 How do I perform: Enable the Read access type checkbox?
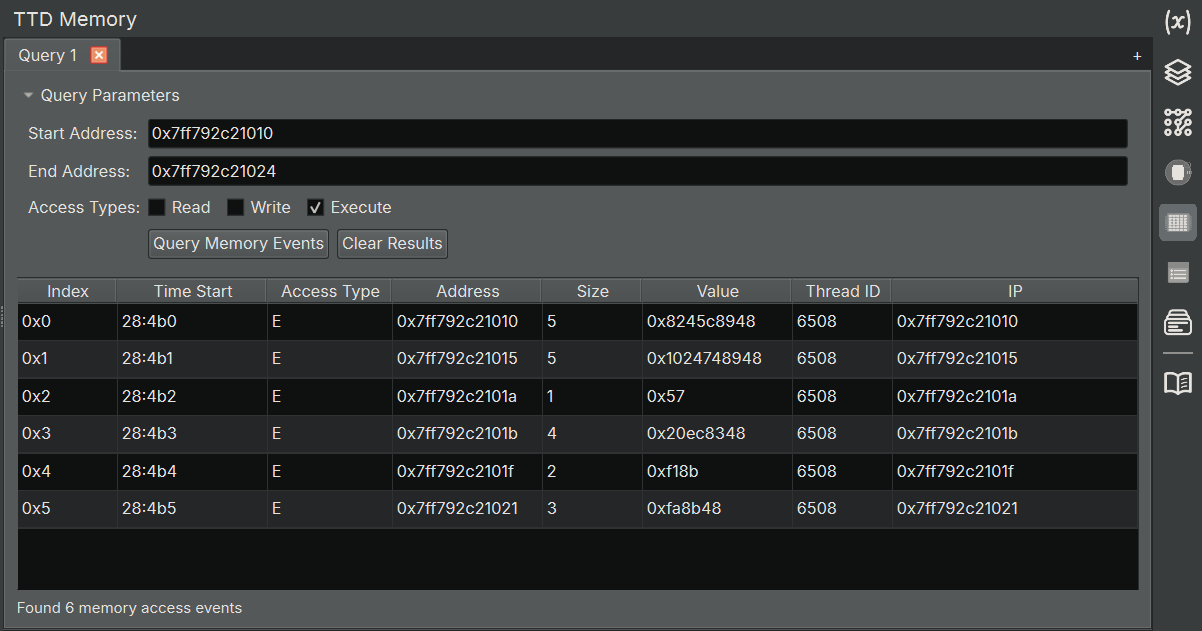(x=157, y=208)
